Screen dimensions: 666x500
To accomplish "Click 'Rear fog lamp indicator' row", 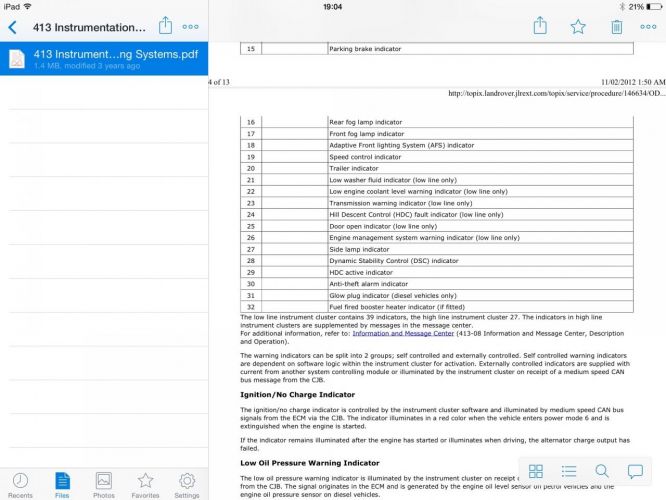I will coord(437,122).
